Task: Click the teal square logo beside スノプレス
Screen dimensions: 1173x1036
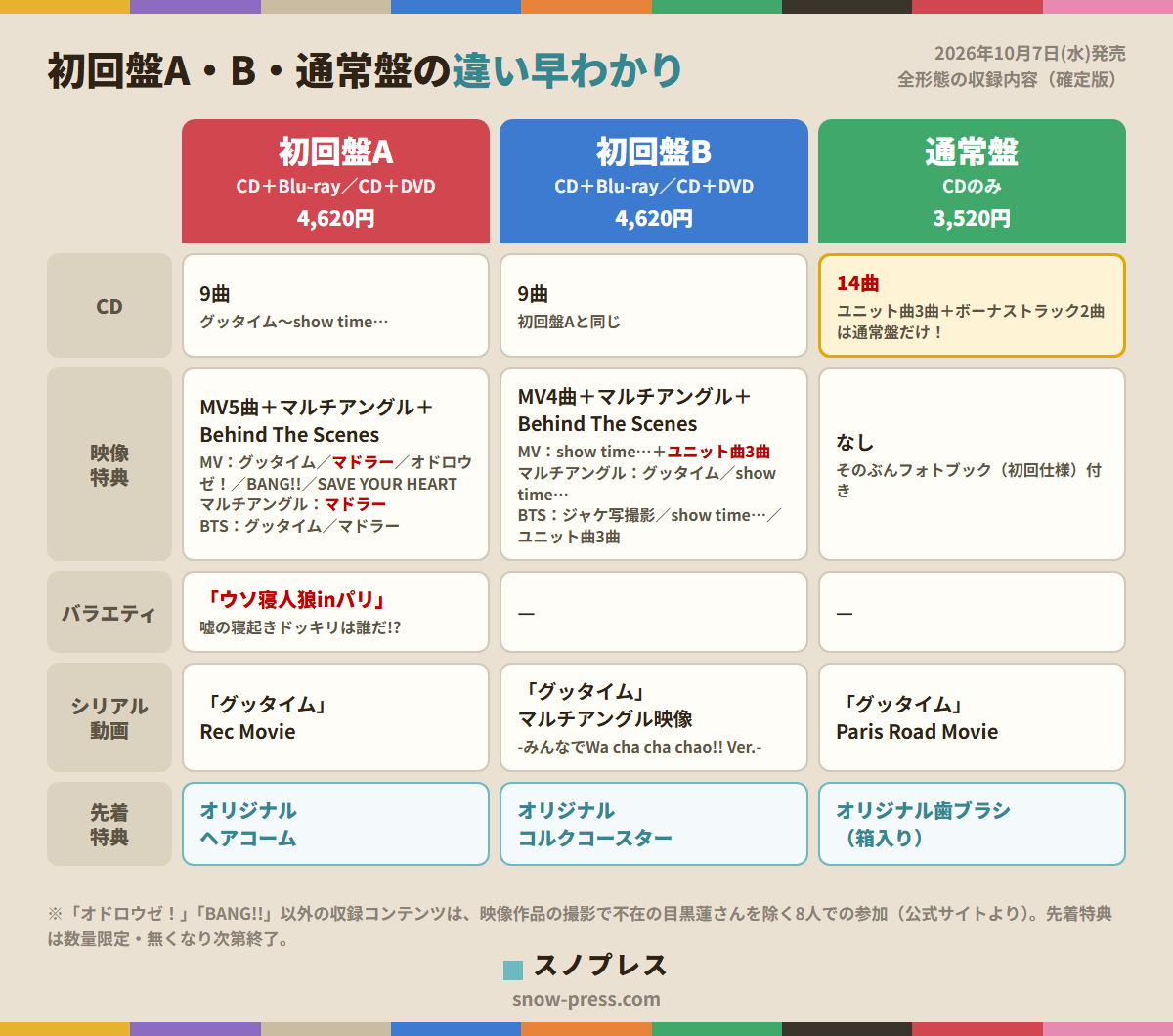Action: pos(513,970)
